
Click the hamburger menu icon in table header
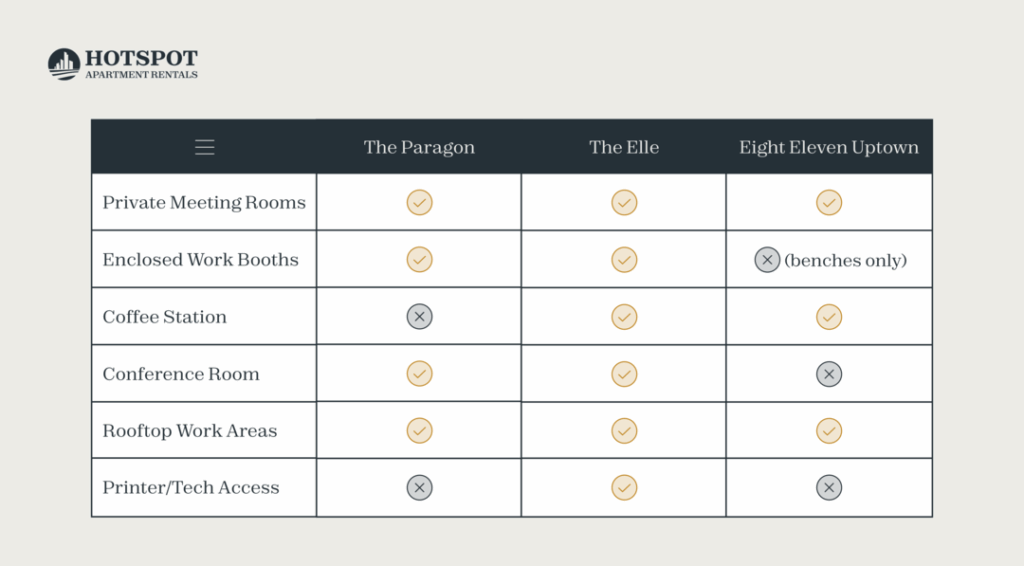[x=204, y=147]
